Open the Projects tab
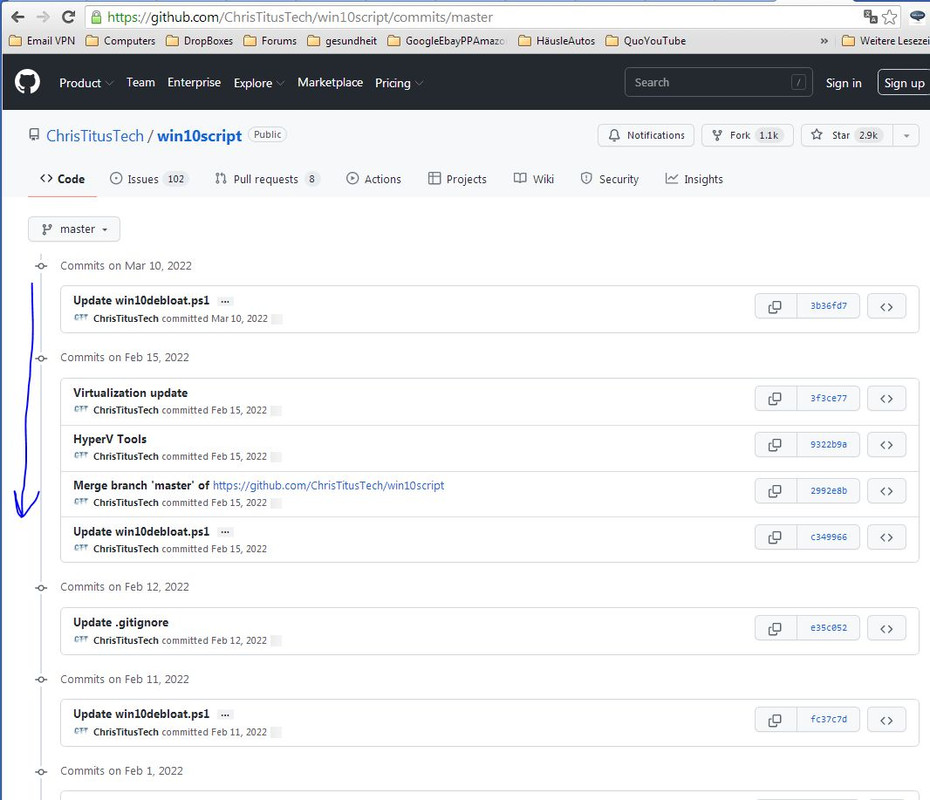Screen dimensions: 930x800 457,179
